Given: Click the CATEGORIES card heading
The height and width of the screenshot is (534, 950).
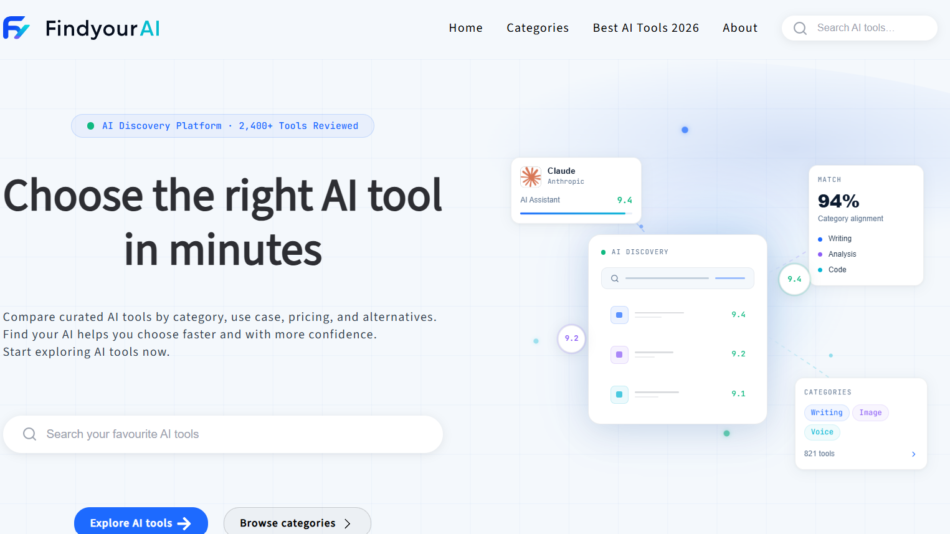Looking at the screenshot, I should pyautogui.click(x=828, y=393).
